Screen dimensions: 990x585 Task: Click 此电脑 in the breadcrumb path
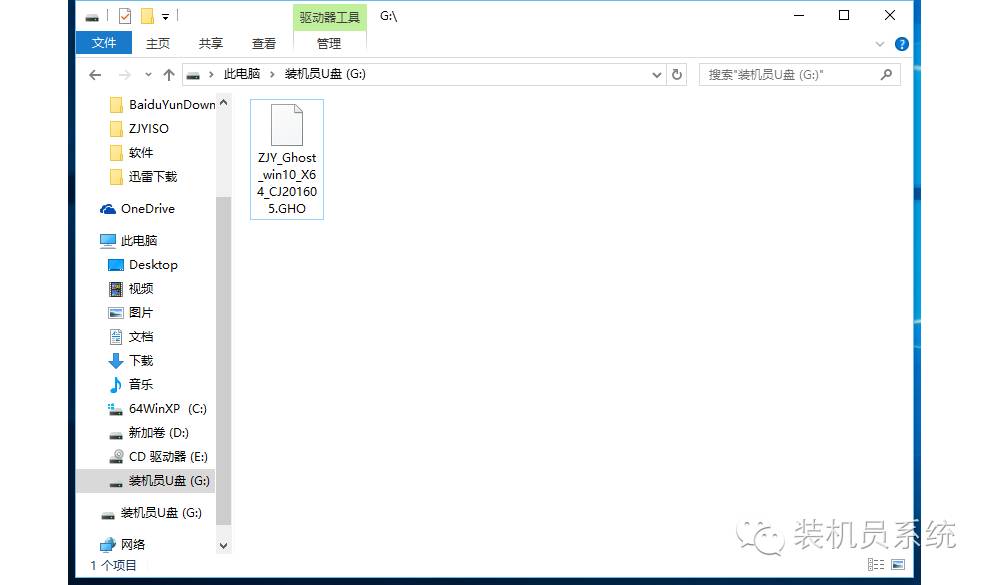[x=241, y=73]
